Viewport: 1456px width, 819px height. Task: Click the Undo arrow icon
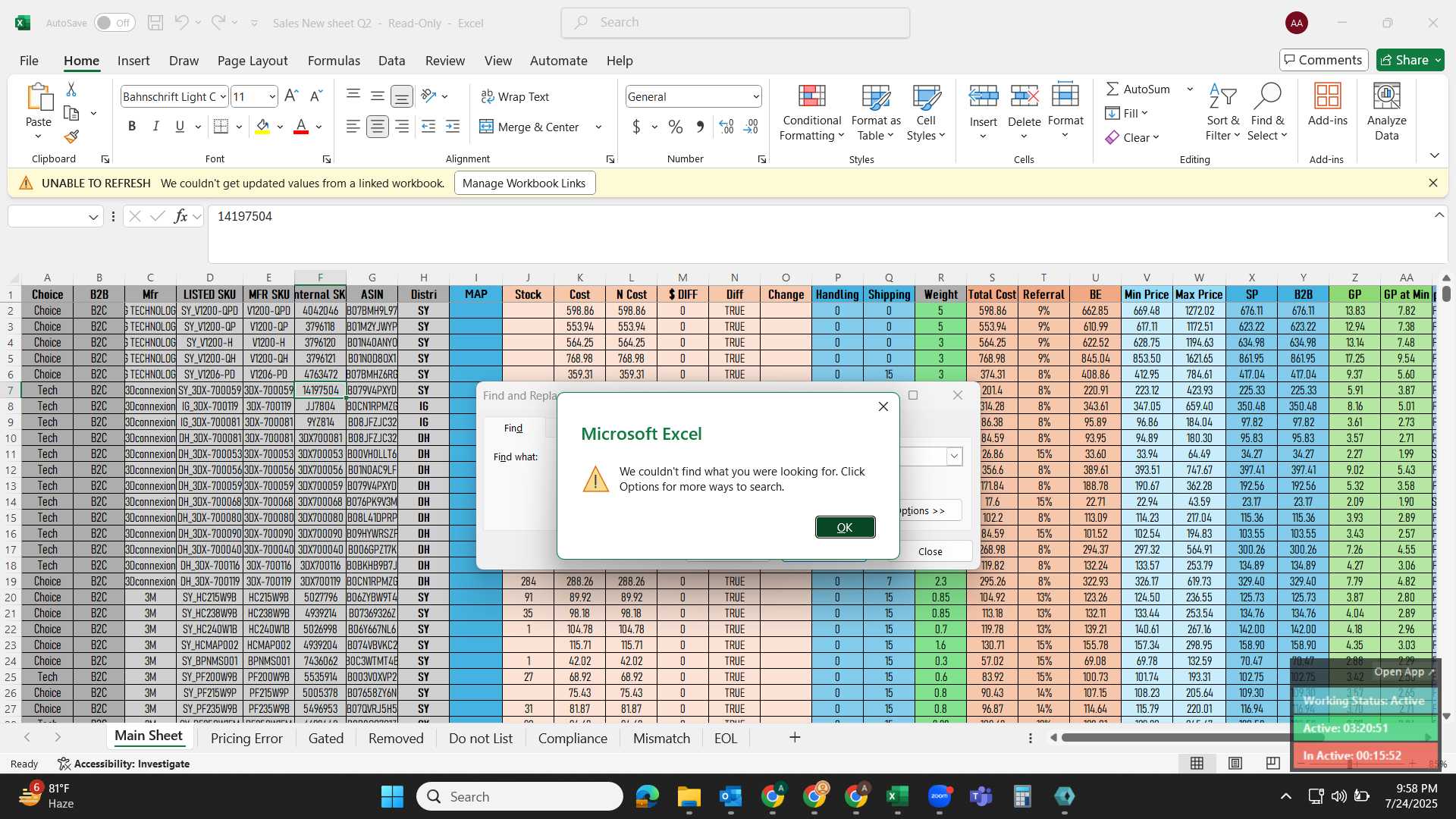[x=181, y=23]
